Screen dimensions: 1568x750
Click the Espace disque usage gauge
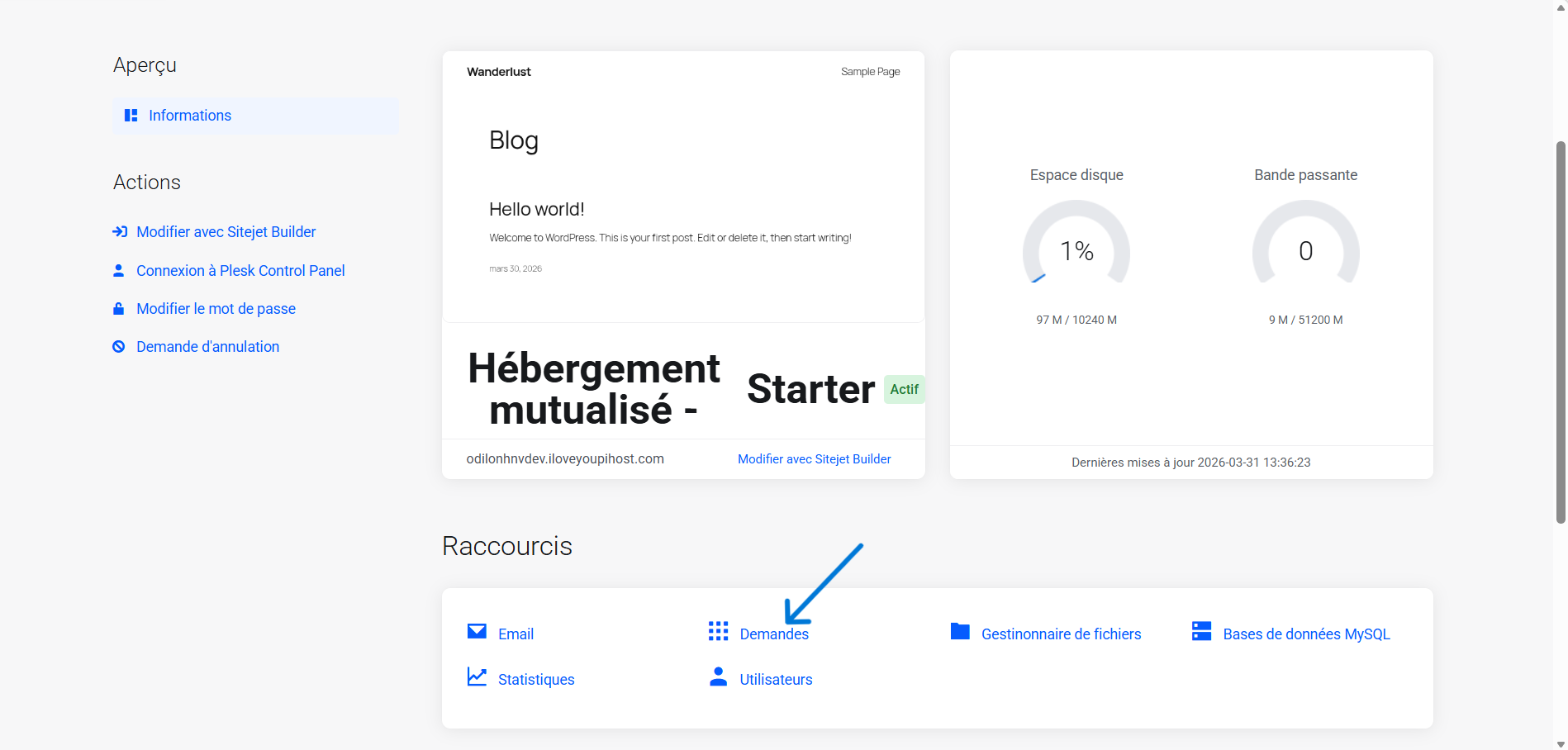click(1076, 248)
